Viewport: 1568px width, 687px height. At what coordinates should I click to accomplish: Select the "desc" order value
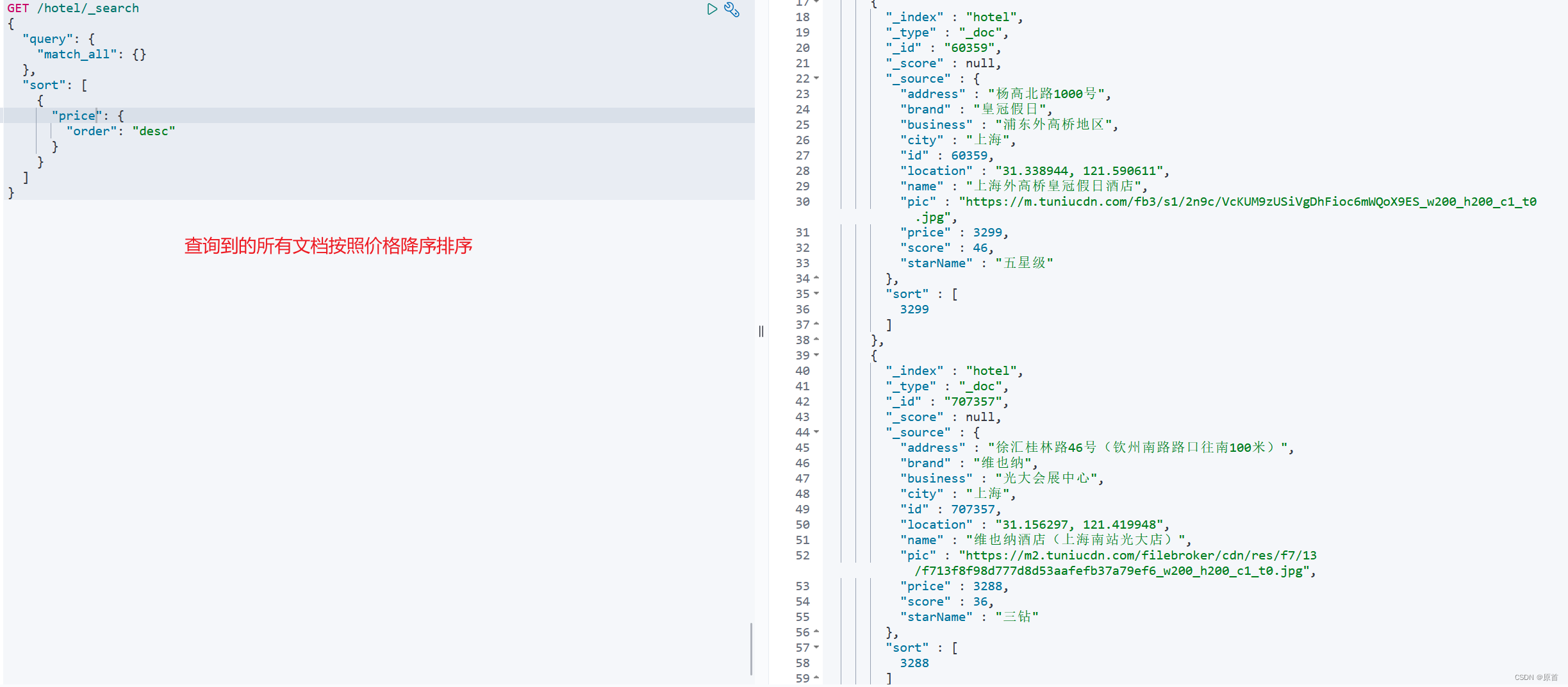(x=154, y=131)
